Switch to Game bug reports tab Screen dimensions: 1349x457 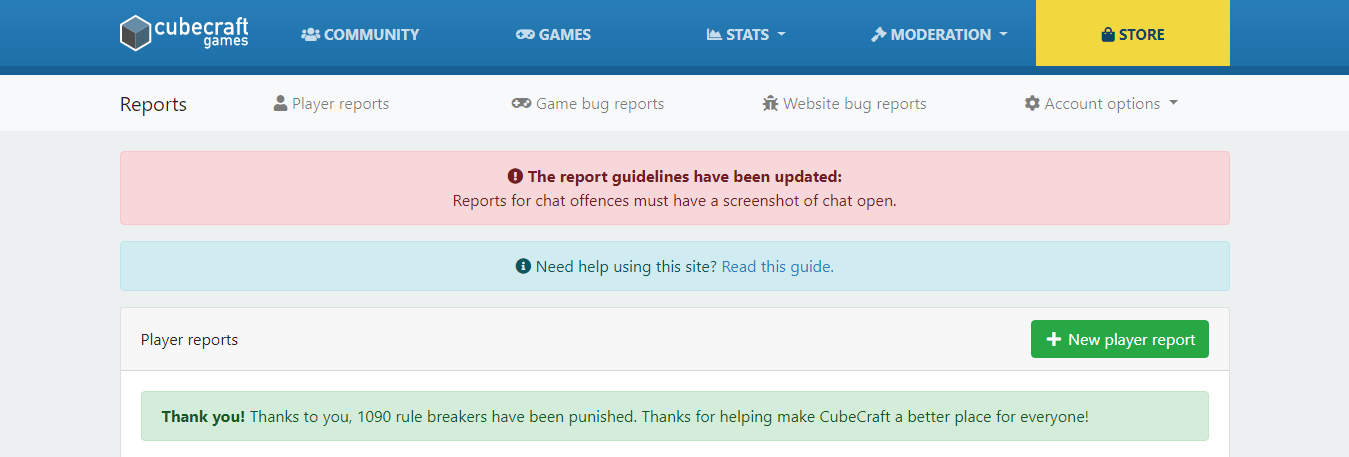(588, 103)
